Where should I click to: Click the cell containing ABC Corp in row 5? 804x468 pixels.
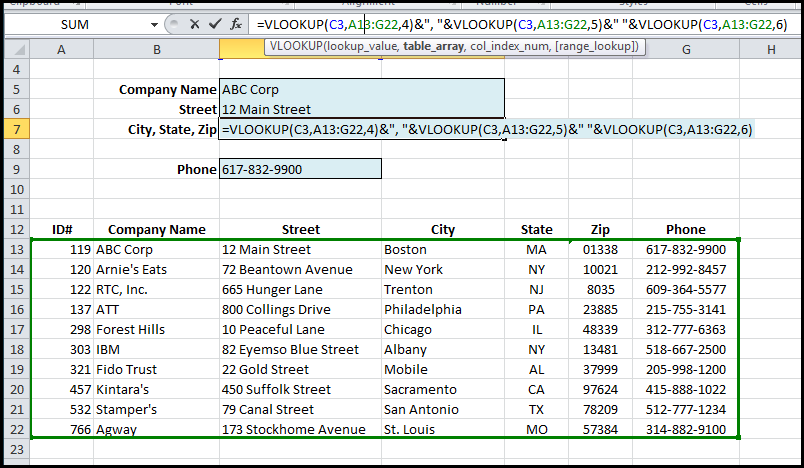(361, 89)
